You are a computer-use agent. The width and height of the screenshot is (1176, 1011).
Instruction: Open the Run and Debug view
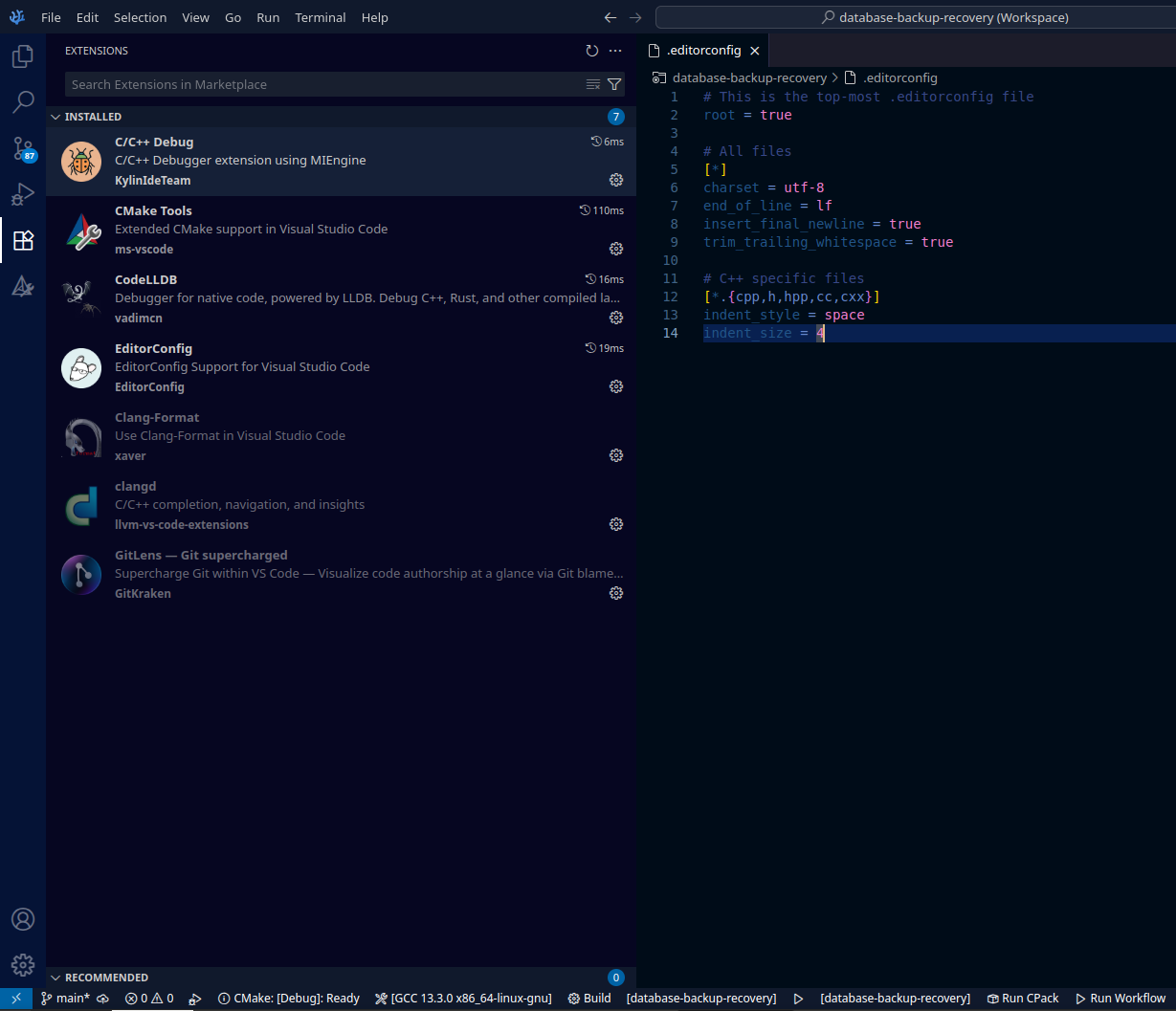23,194
